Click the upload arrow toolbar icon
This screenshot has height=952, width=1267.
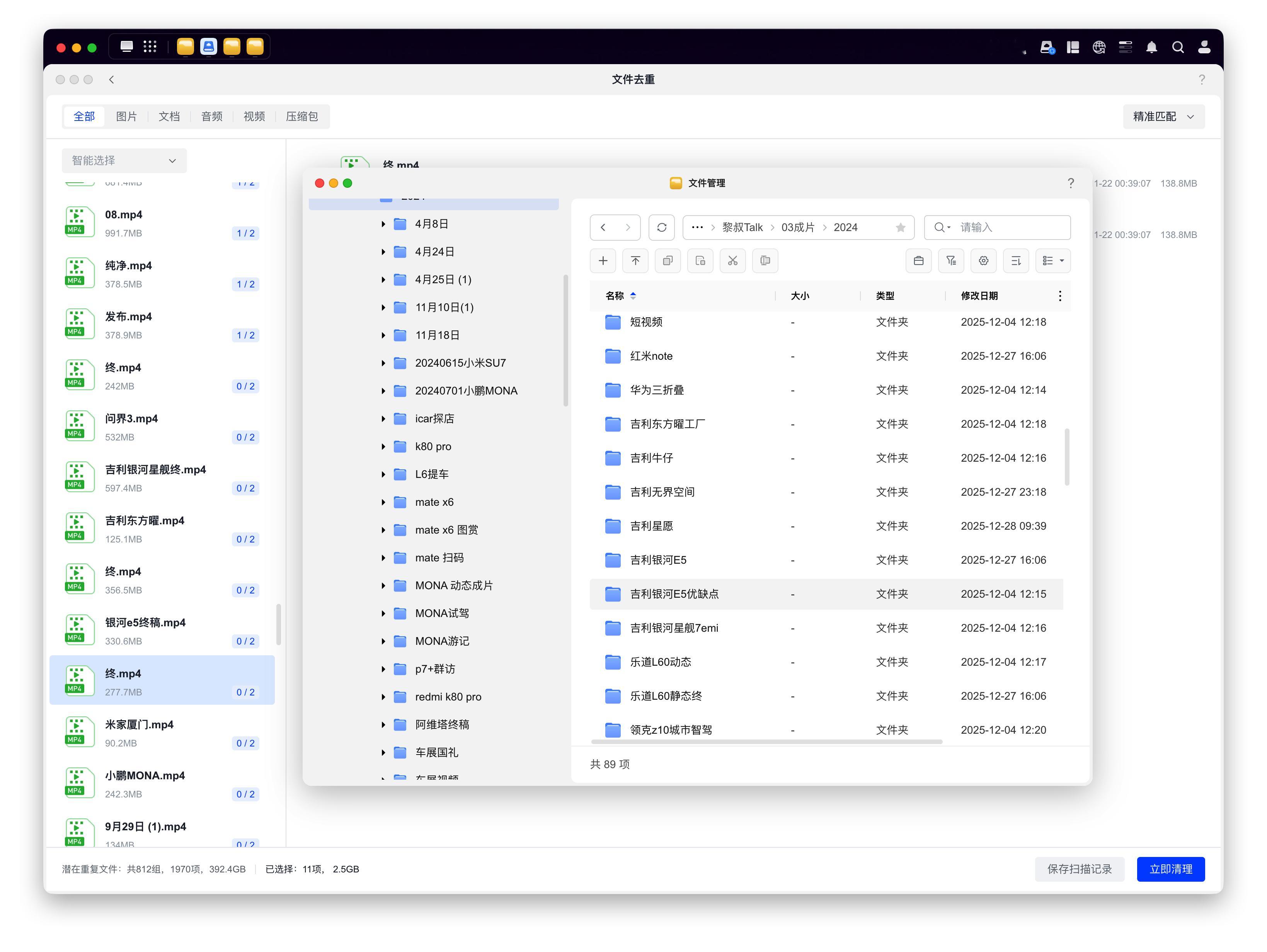635,261
